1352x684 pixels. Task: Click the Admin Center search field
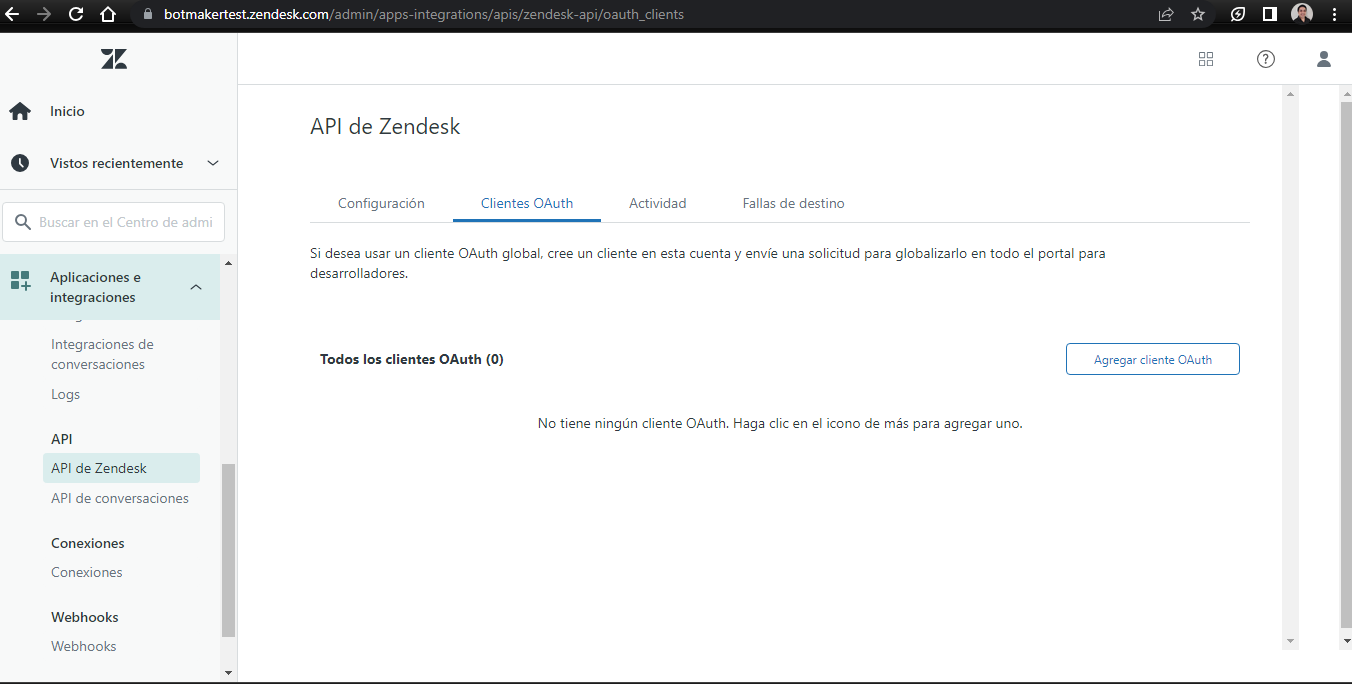(114, 222)
